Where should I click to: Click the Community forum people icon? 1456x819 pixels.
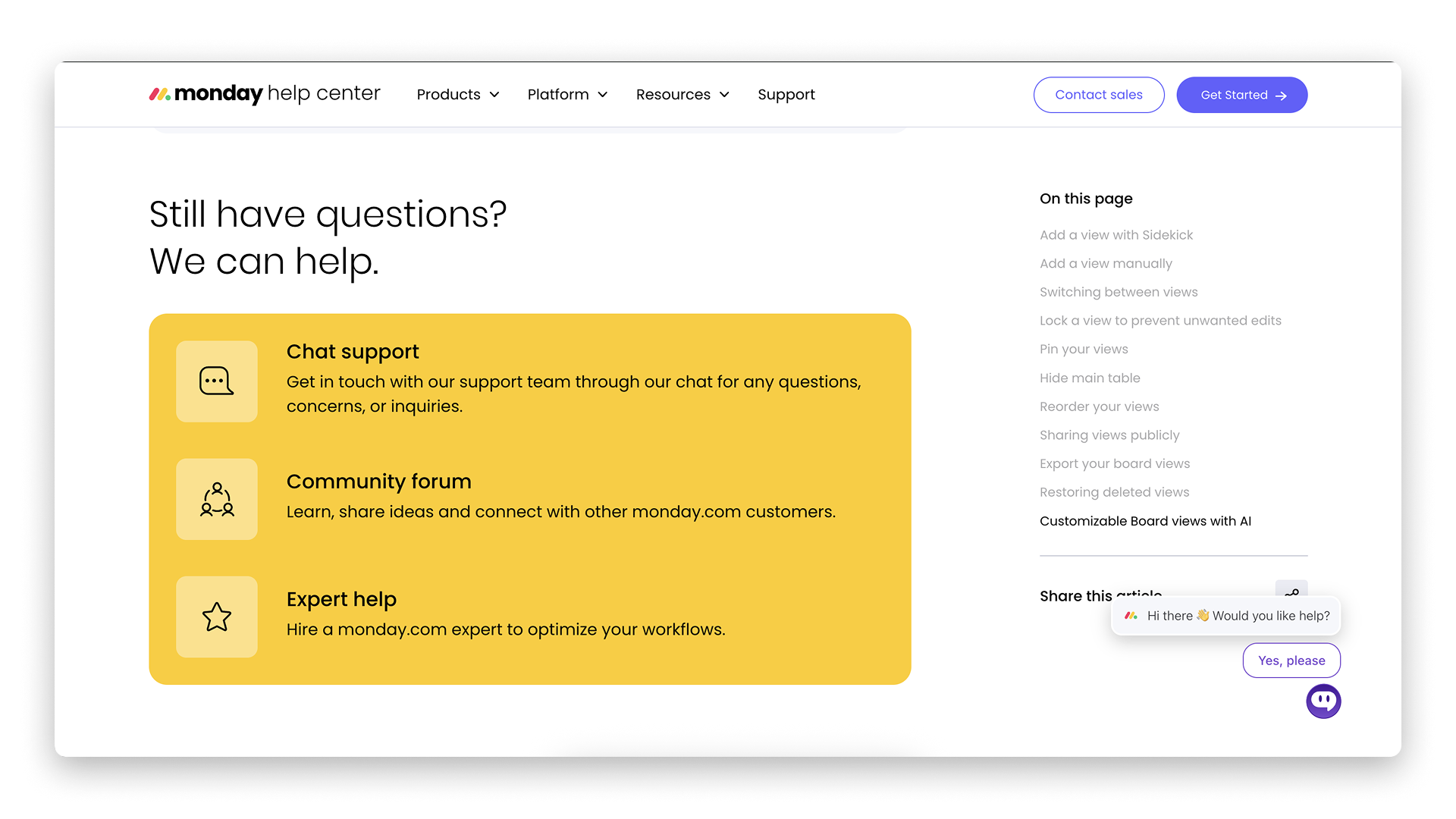tap(217, 499)
